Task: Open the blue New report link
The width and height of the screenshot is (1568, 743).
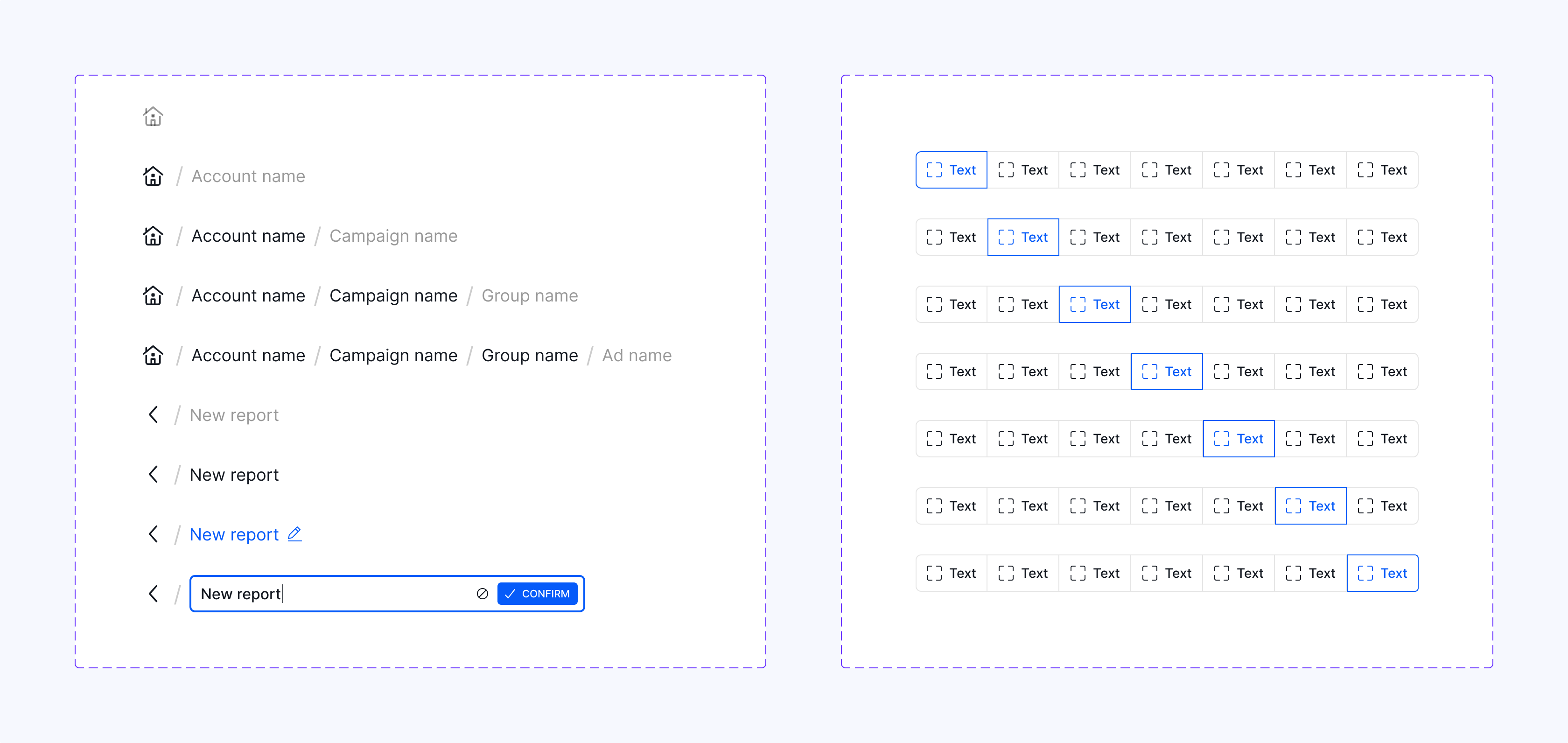Action: [x=234, y=534]
